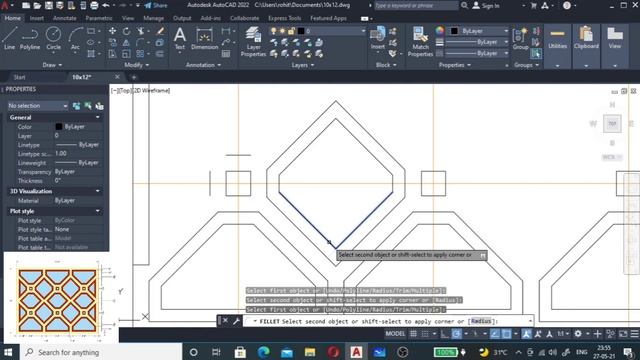Toggle object snap in status bar

pos(507,334)
